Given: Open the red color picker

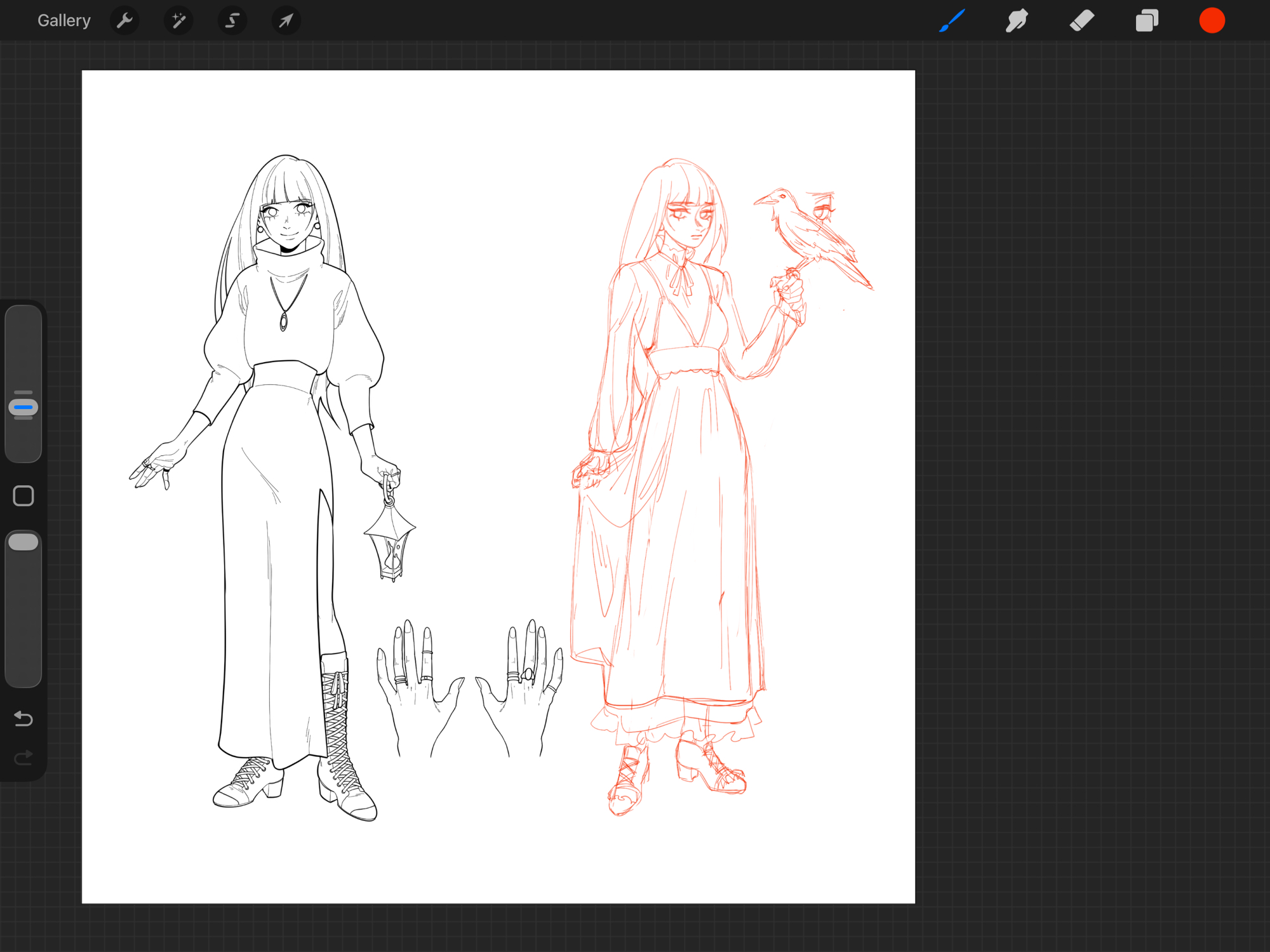Looking at the screenshot, I should click(1212, 20).
